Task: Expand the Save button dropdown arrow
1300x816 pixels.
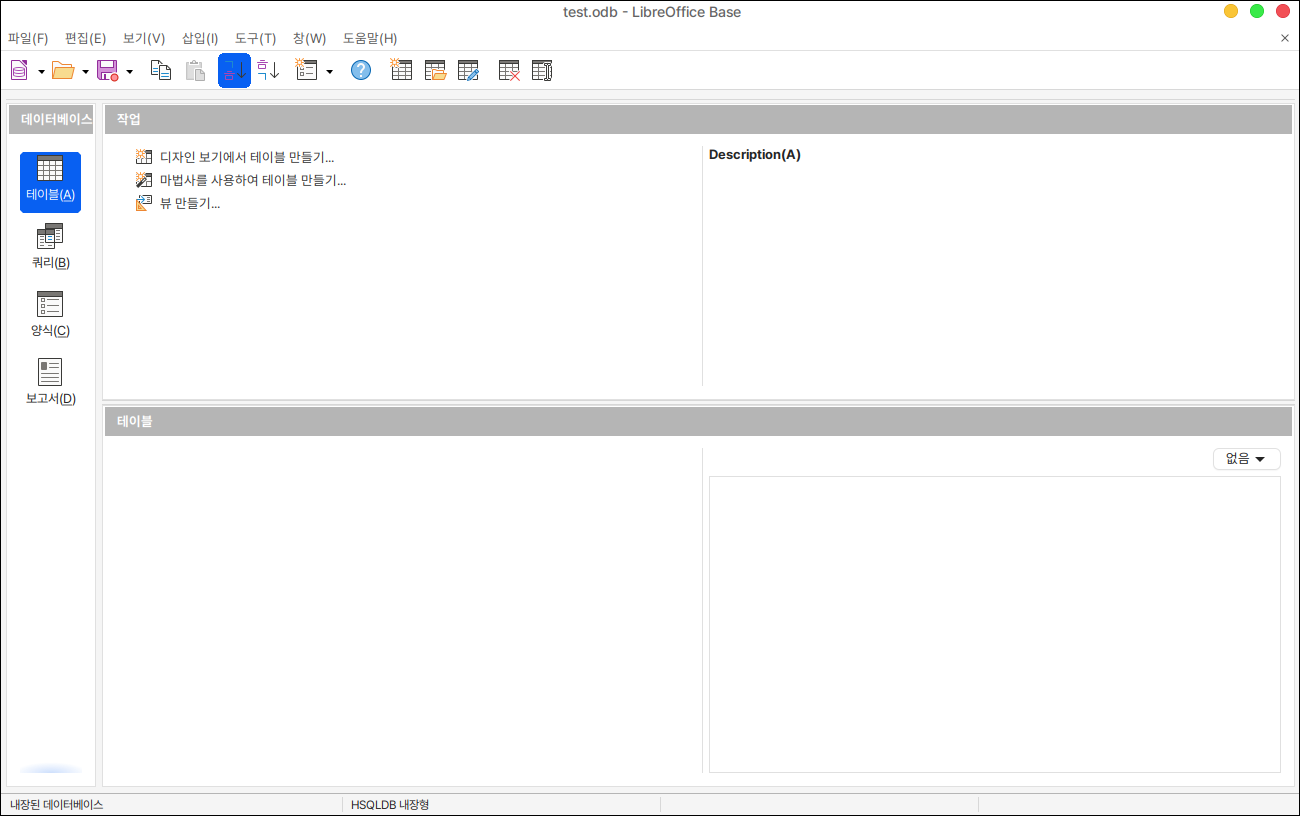Action: coord(129,72)
